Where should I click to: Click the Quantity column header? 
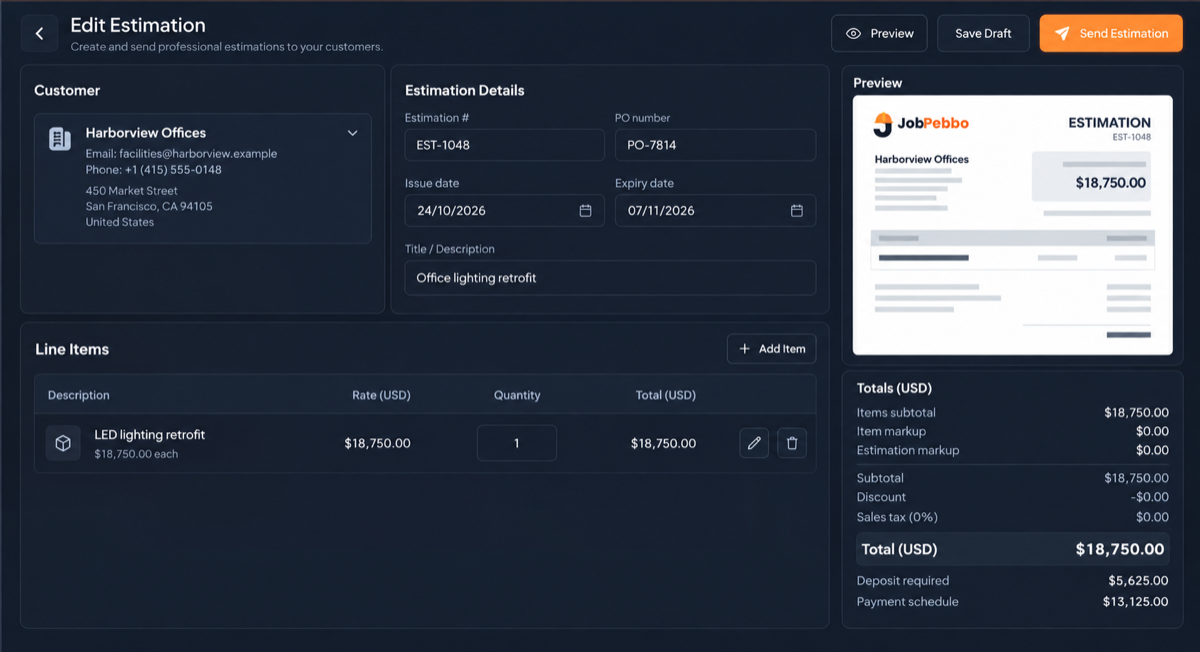pyautogui.click(x=517, y=395)
